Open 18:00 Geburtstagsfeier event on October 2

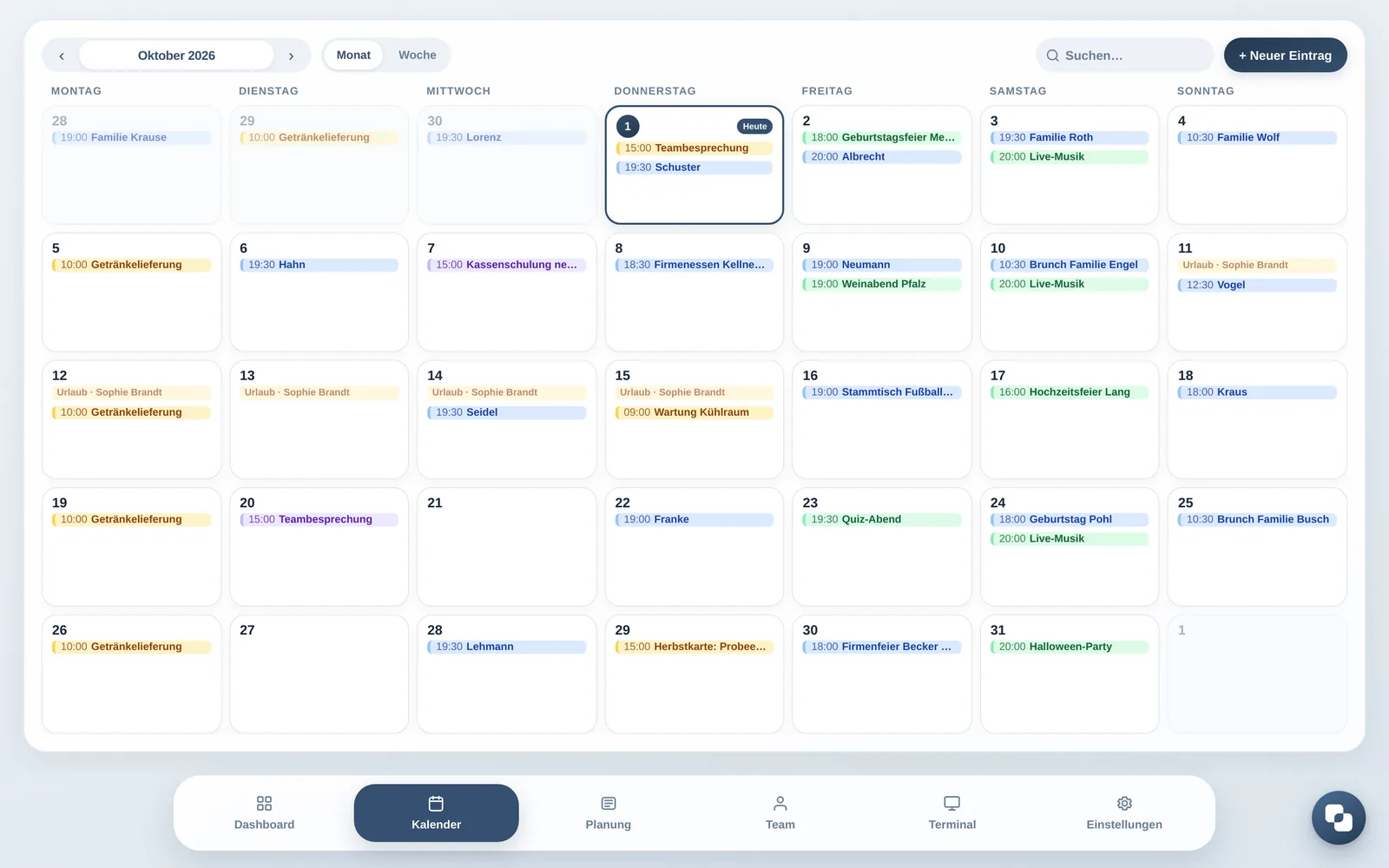click(882, 137)
